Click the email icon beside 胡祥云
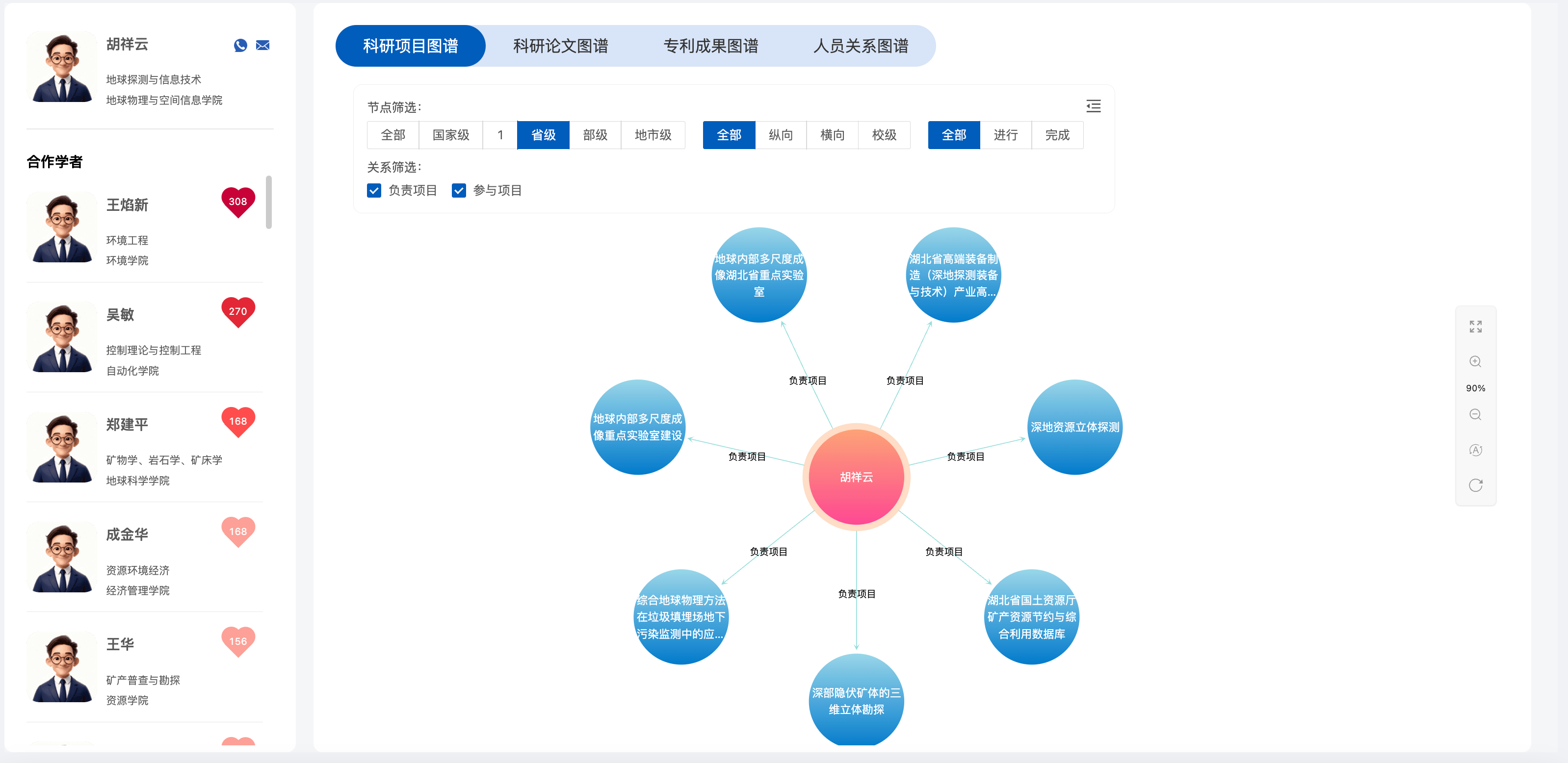This screenshot has height=763, width=1568. pyautogui.click(x=262, y=46)
